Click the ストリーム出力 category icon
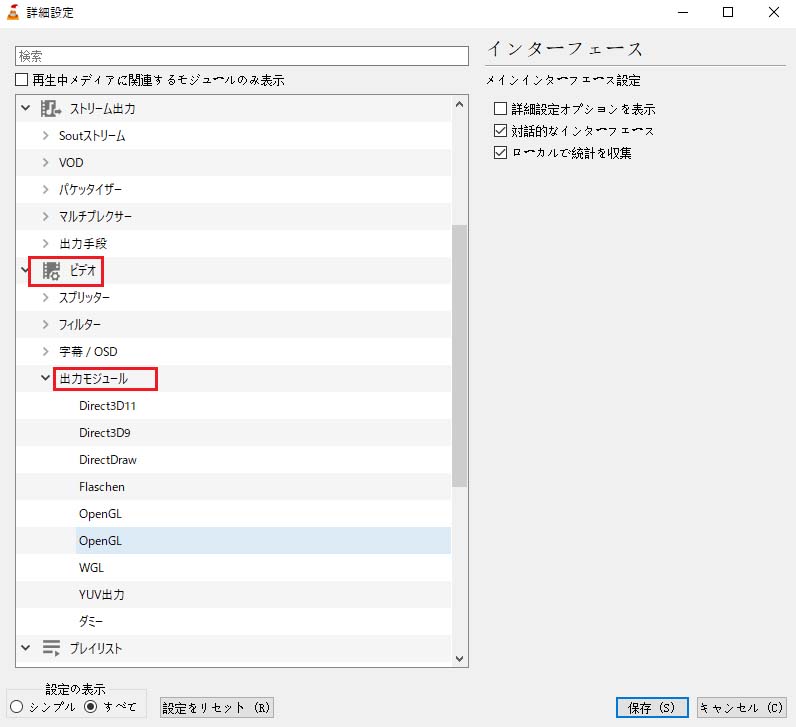Screen dimensions: 796x727 click(51, 108)
